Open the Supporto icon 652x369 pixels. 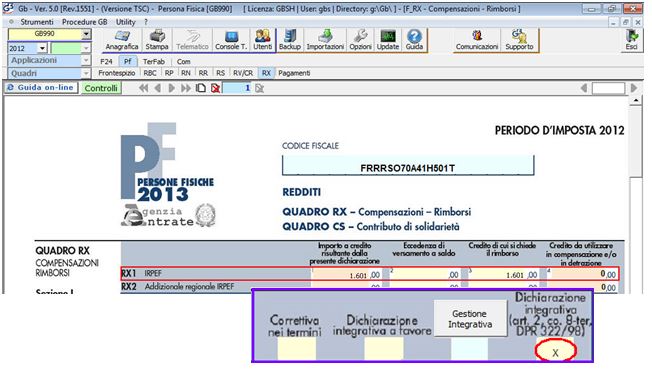click(519, 40)
